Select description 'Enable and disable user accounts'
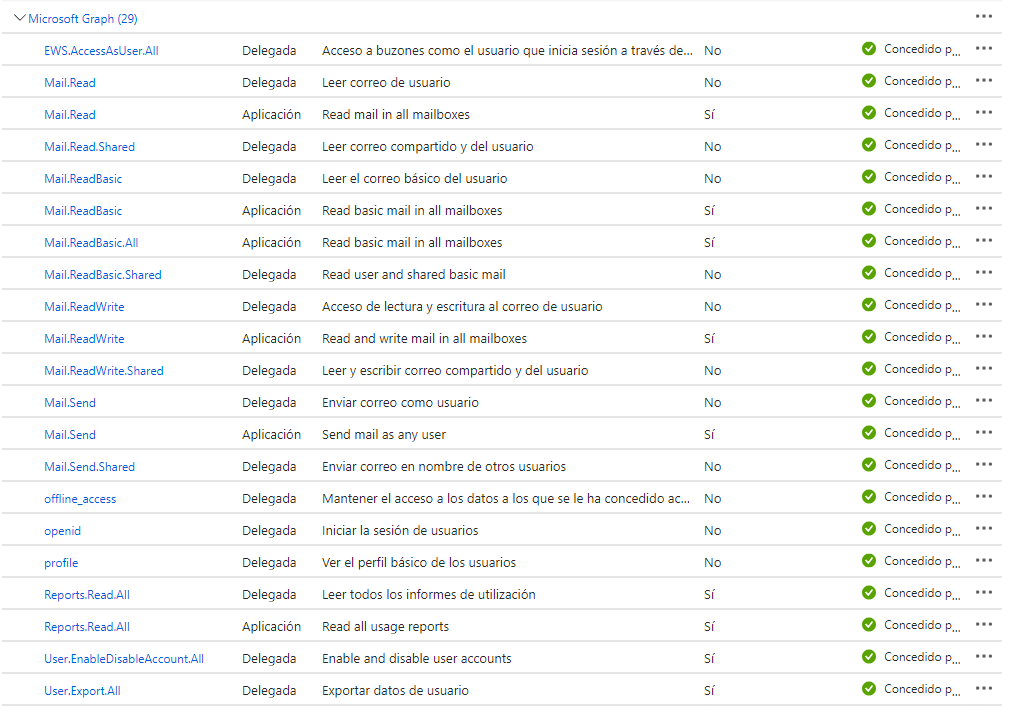Image resolution: width=1017 pixels, height=709 pixels. pos(416,659)
